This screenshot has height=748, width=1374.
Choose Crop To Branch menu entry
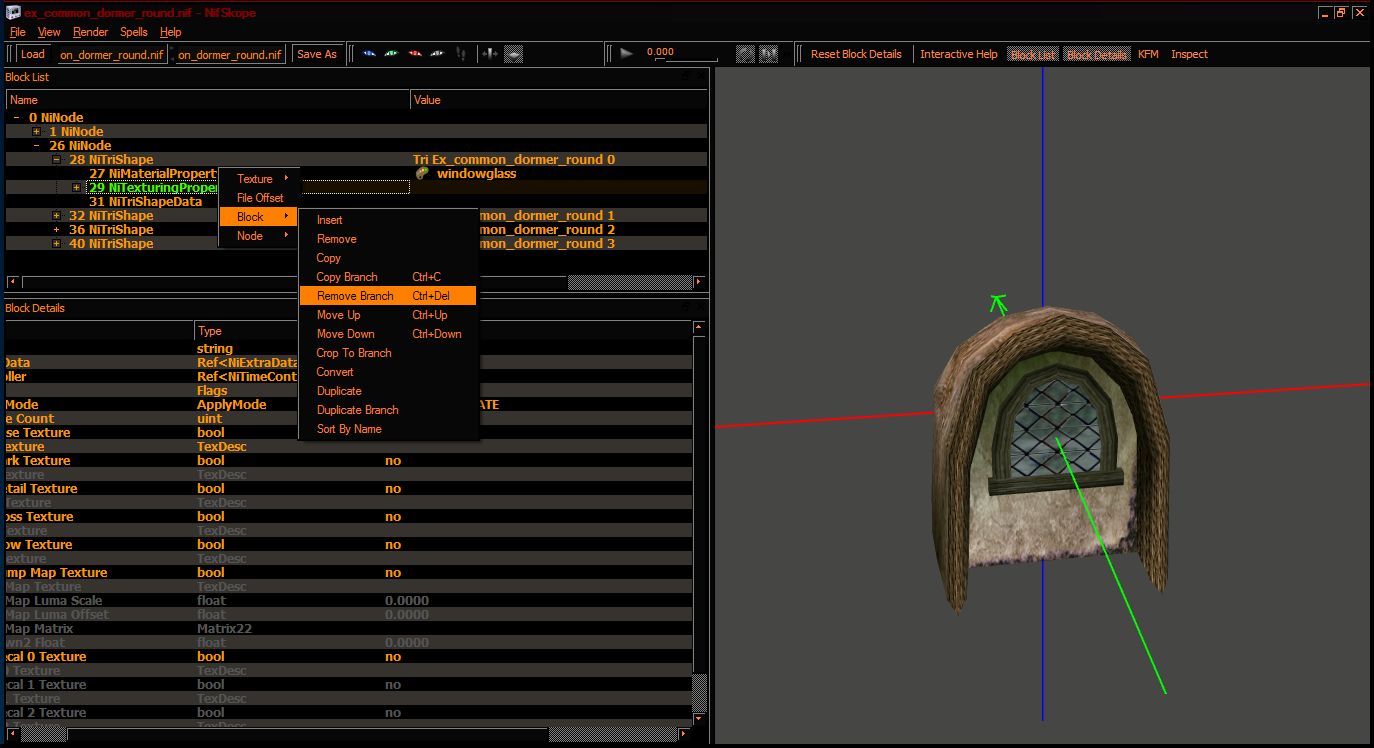(388, 353)
